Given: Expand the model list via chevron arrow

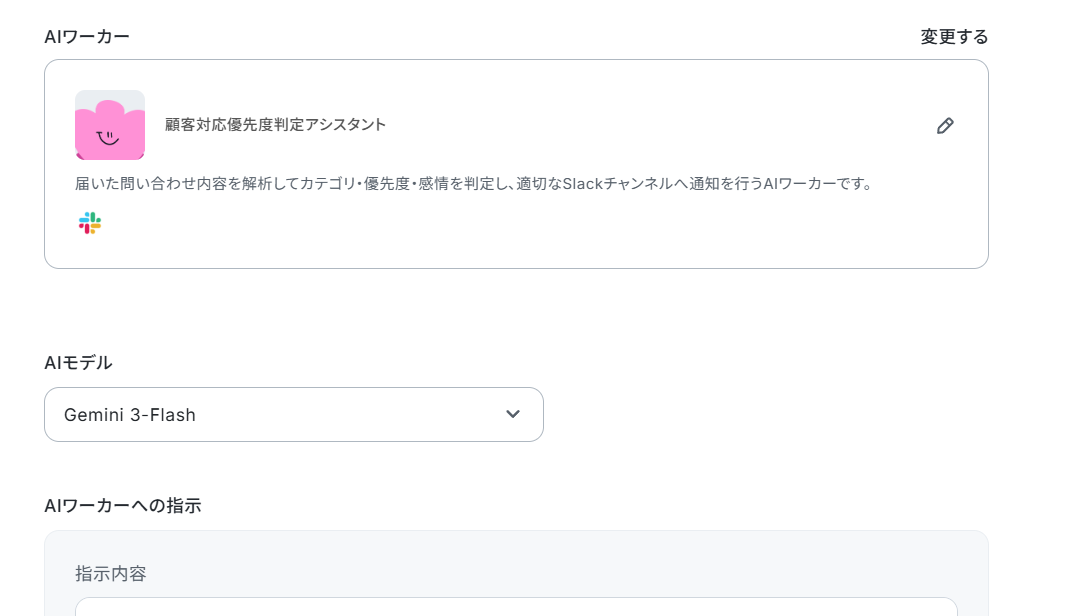Looking at the screenshot, I should tap(512, 414).
